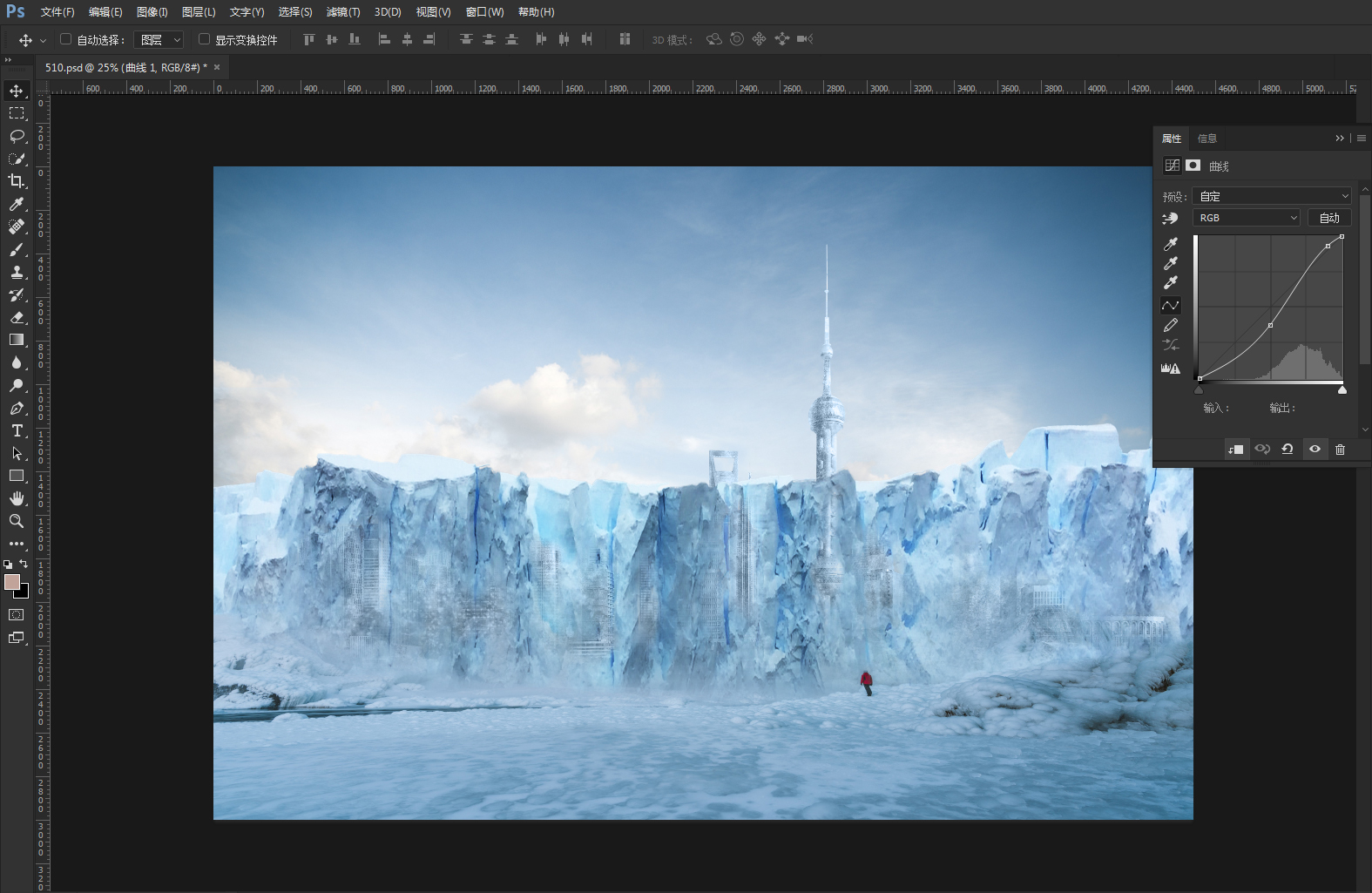
Task: Enable the 显示变换控件 checkbox
Action: pos(204,39)
